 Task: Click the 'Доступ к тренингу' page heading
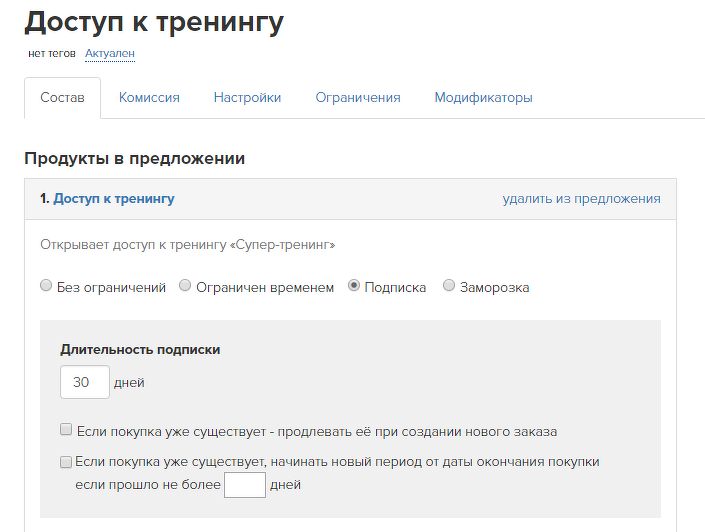154,22
